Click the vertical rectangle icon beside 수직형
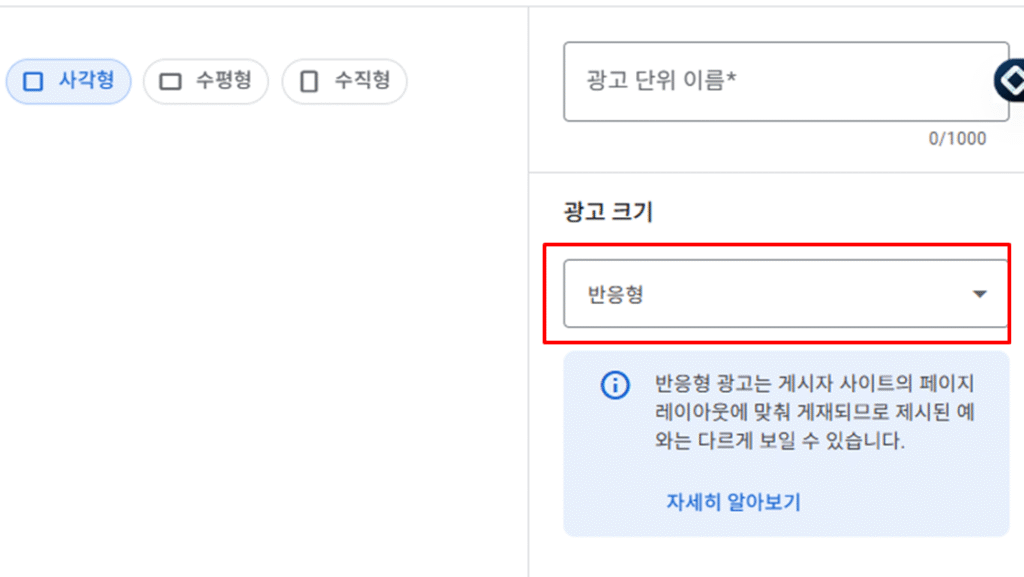The height and width of the screenshot is (577, 1024). (309, 82)
